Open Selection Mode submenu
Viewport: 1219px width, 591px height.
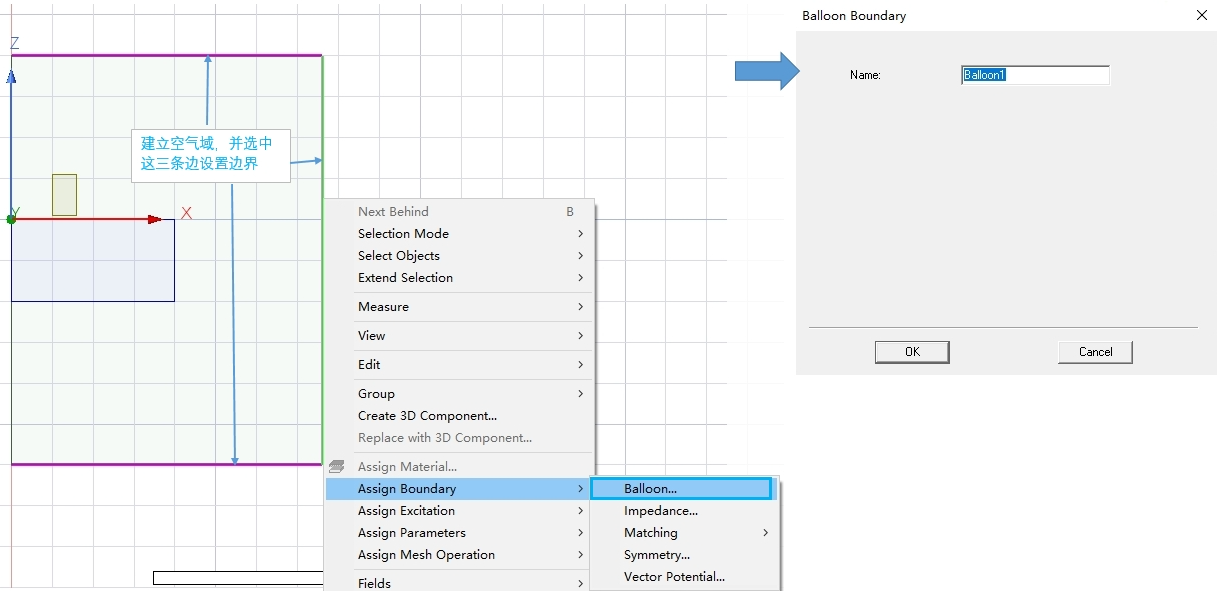[458, 234]
